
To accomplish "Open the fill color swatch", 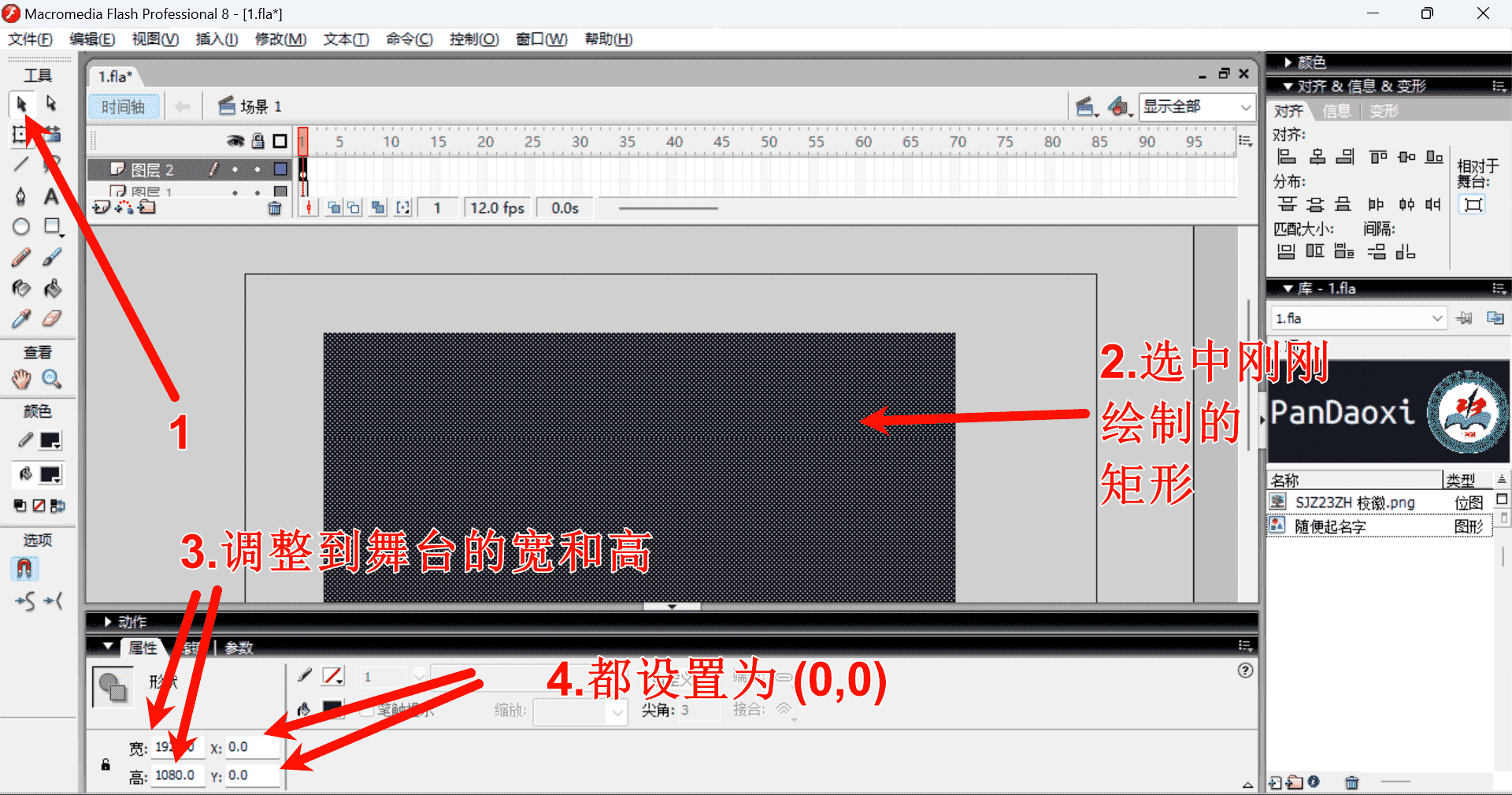I will (x=50, y=474).
